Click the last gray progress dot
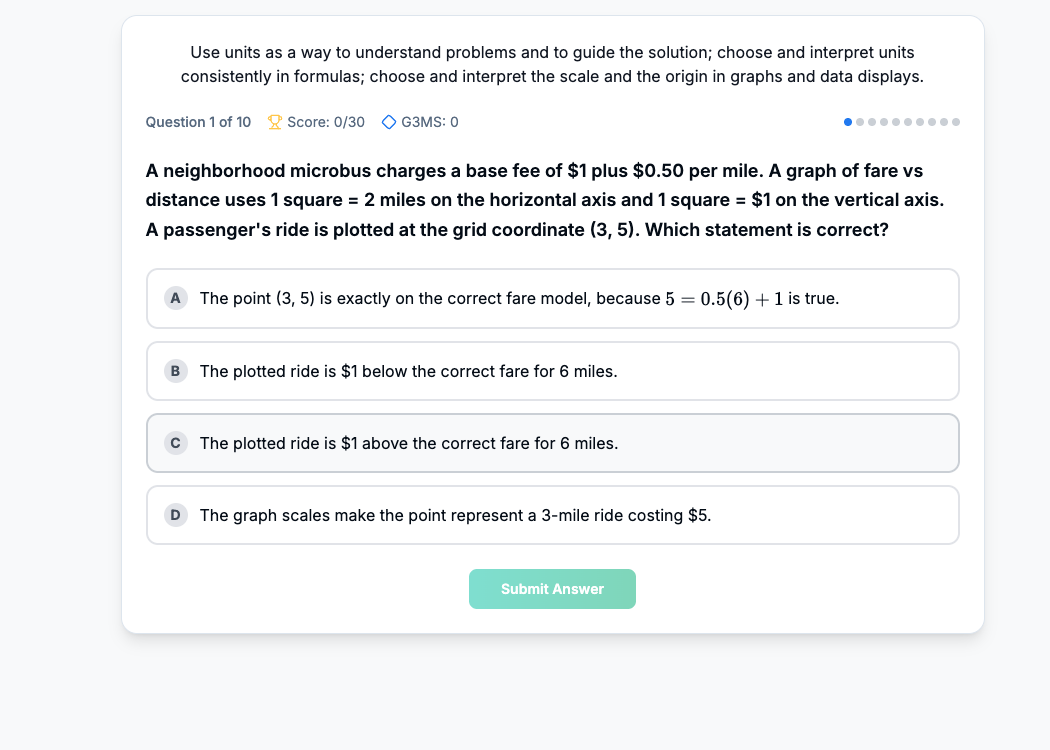 tap(956, 122)
